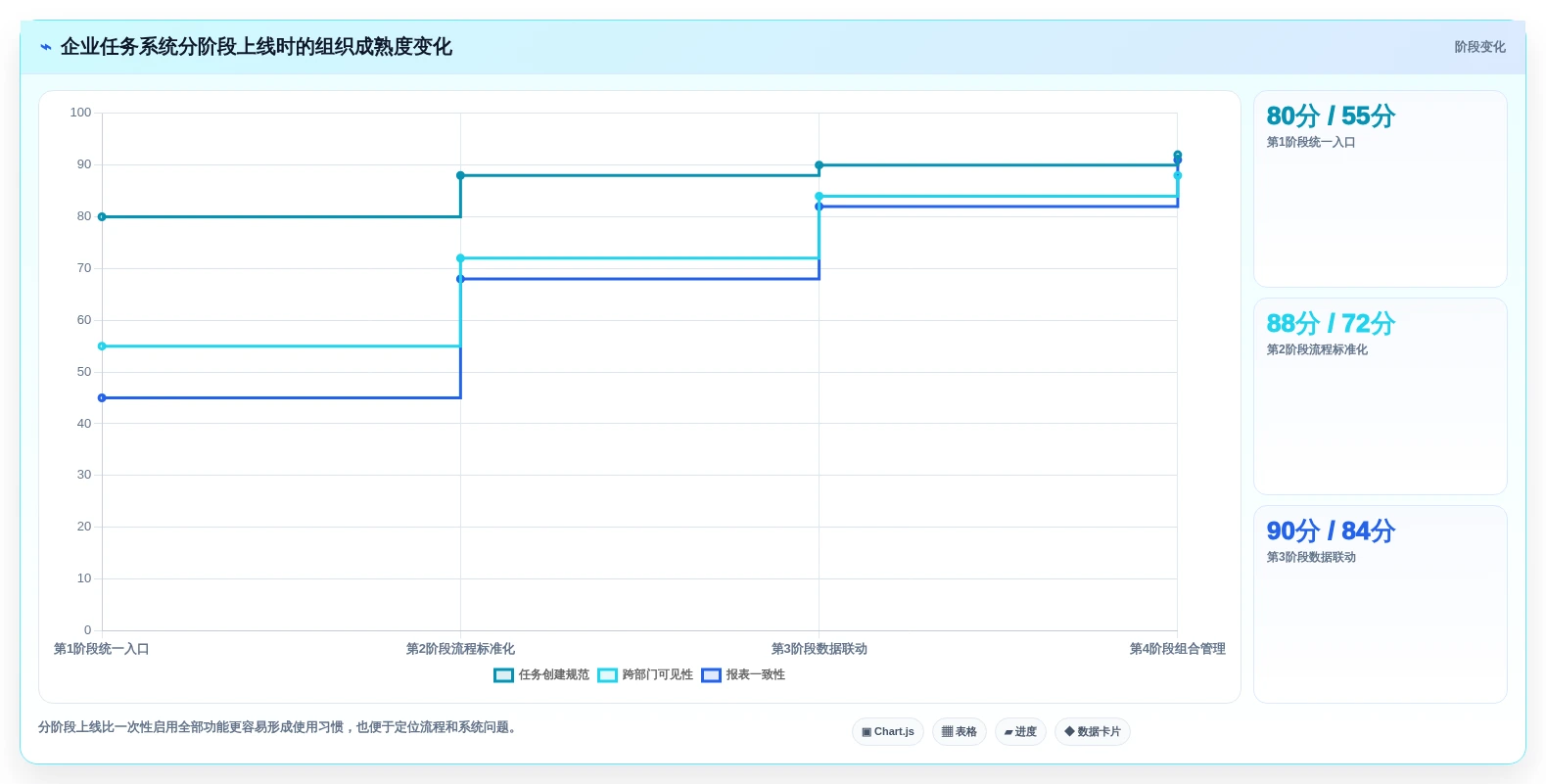The height and width of the screenshot is (784, 1546).
Task: Click the data point at 88 on 第2阶段
Action: (x=460, y=175)
